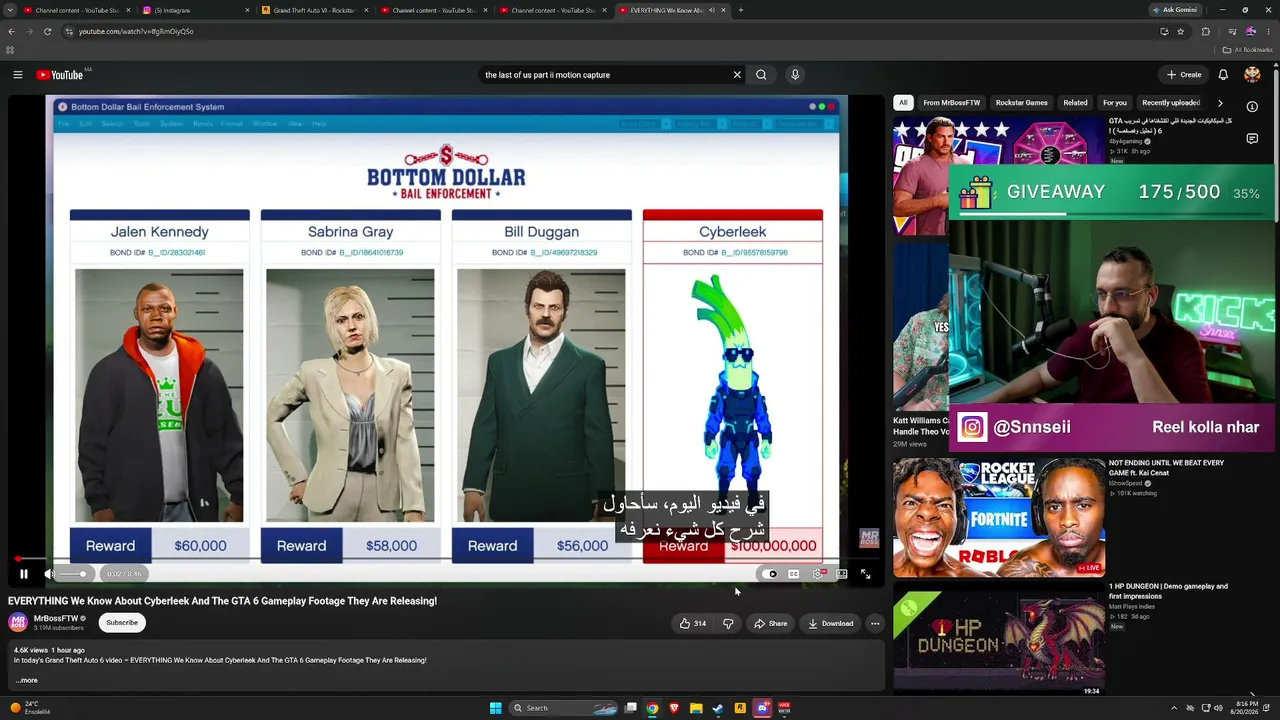Image resolution: width=1280 pixels, height=720 pixels.
Task: Pause the playing video
Action: coord(24,574)
